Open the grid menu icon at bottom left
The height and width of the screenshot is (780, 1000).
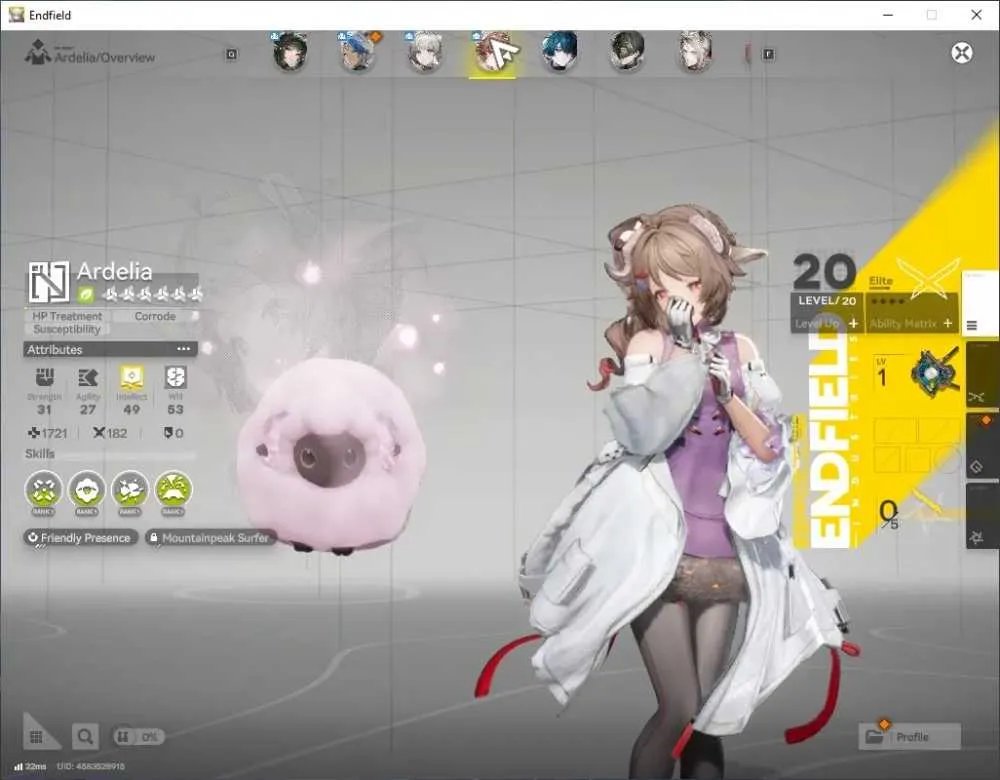click(36, 737)
